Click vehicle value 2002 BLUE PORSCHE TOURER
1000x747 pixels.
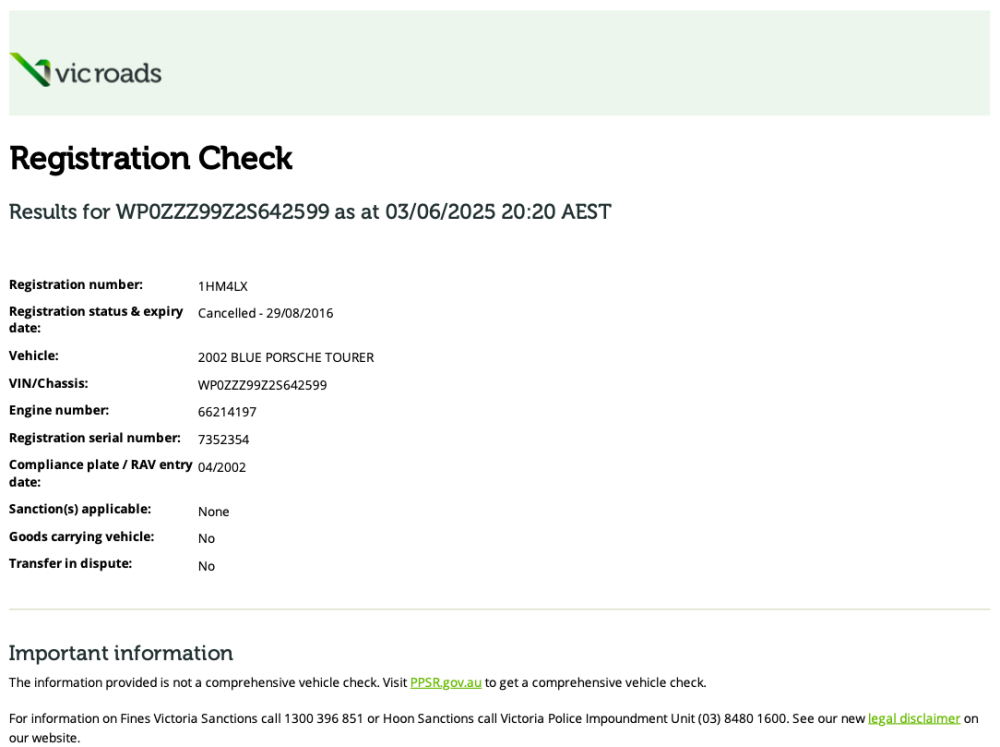(x=286, y=358)
